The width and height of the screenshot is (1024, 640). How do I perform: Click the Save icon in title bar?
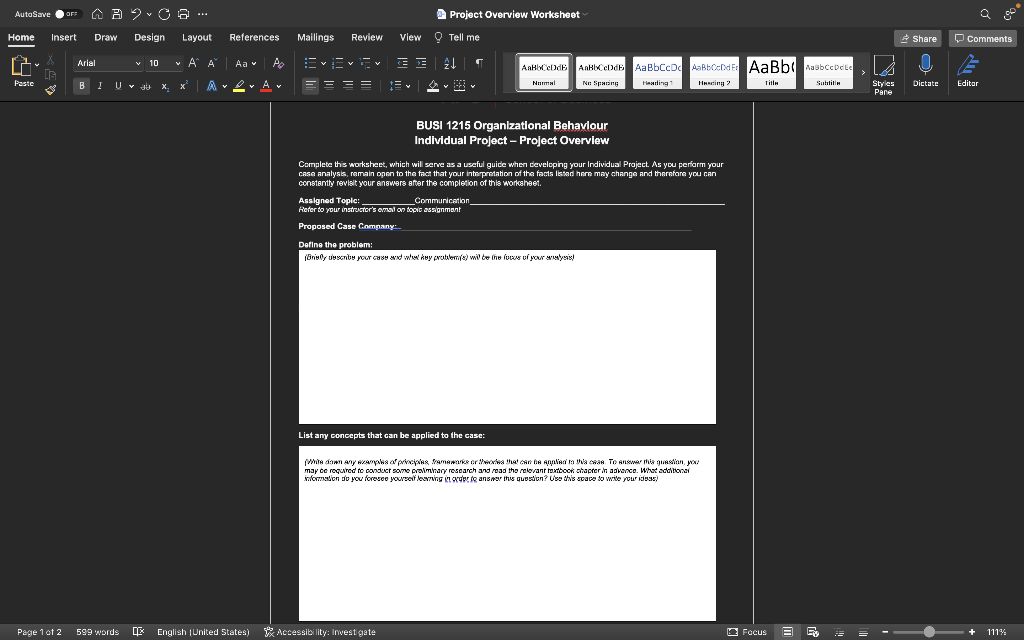pos(116,14)
